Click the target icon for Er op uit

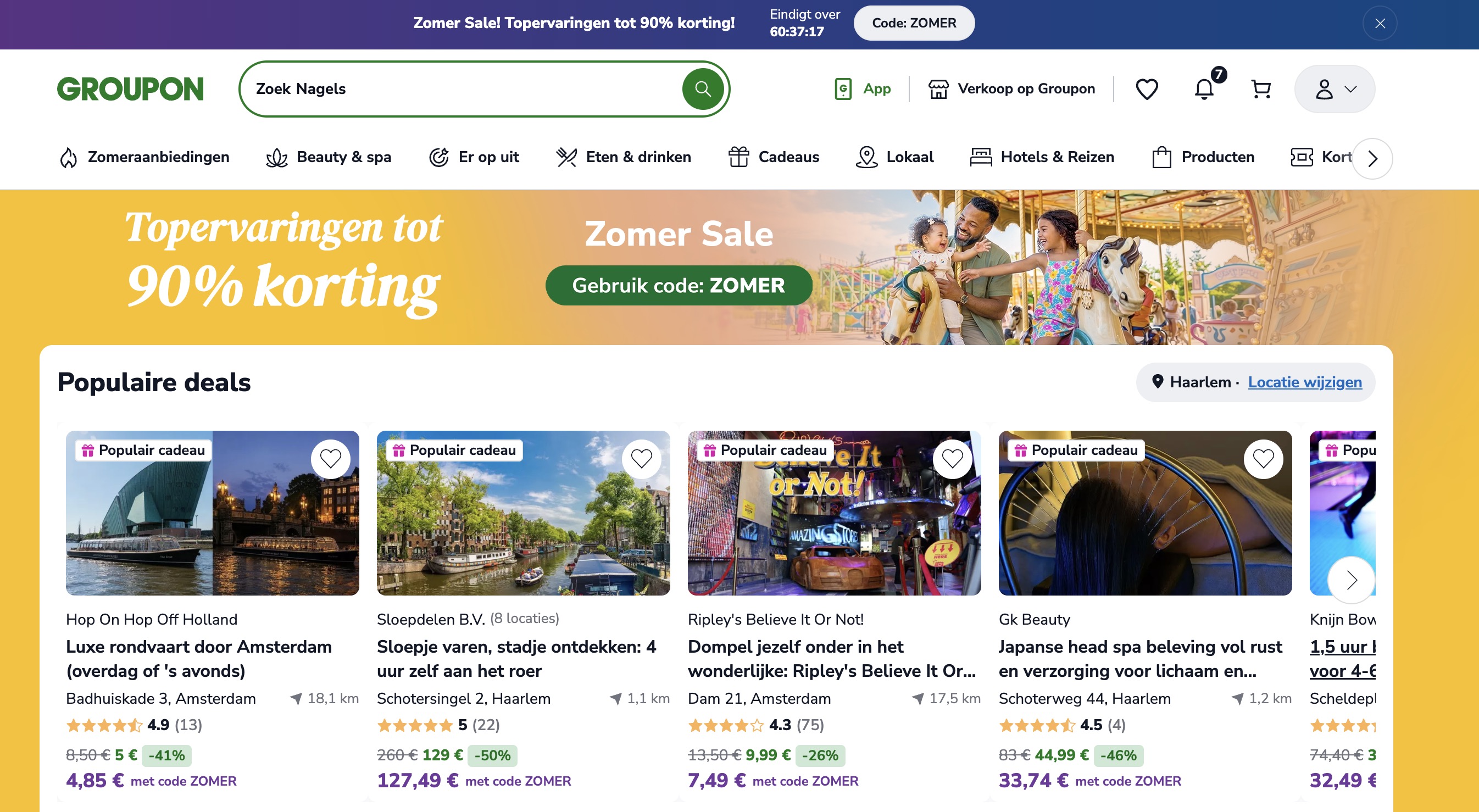click(438, 157)
